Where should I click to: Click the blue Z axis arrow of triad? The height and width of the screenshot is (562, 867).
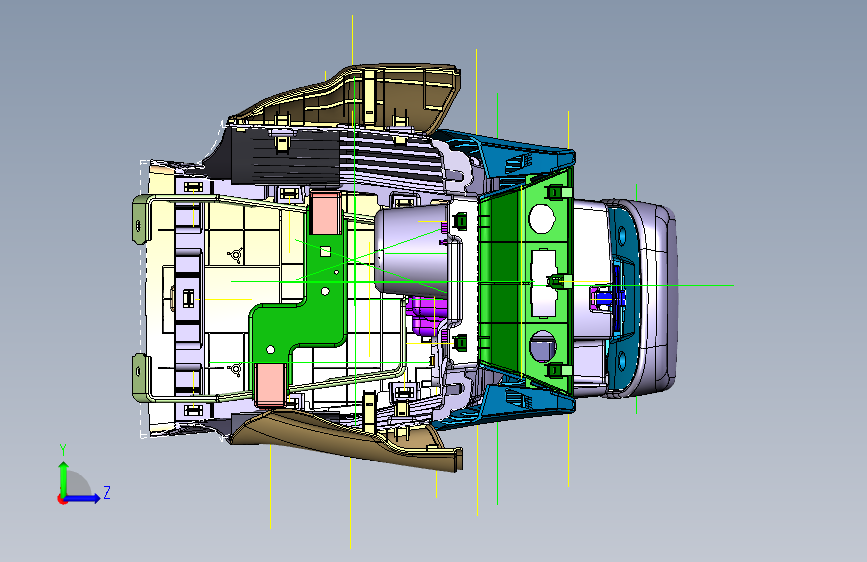click(83, 498)
